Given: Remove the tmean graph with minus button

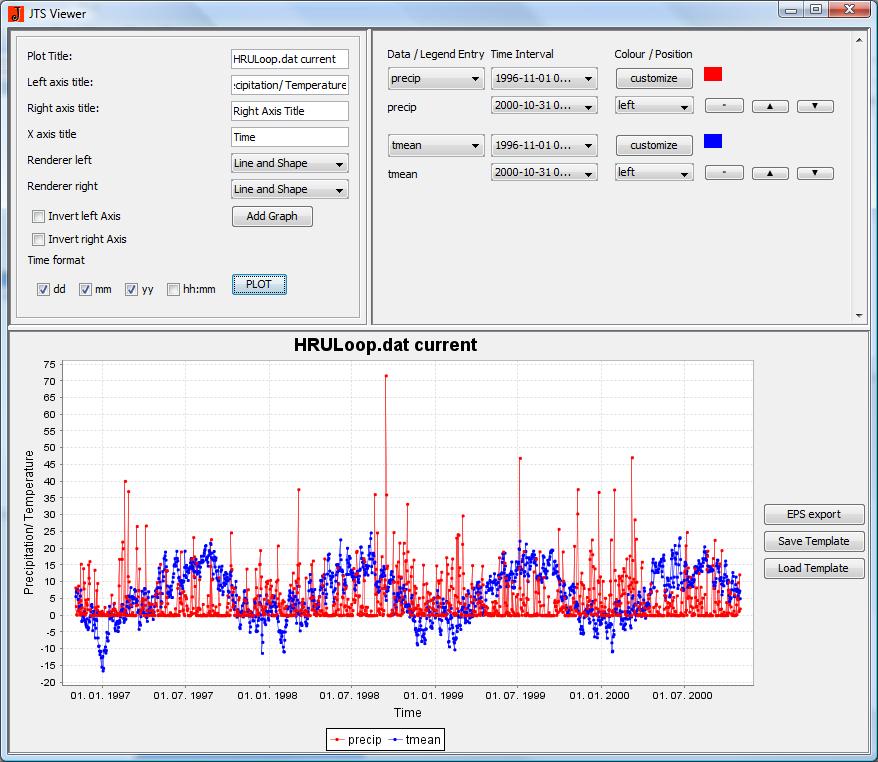Looking at the screenshot, I should tap(724, 173).
